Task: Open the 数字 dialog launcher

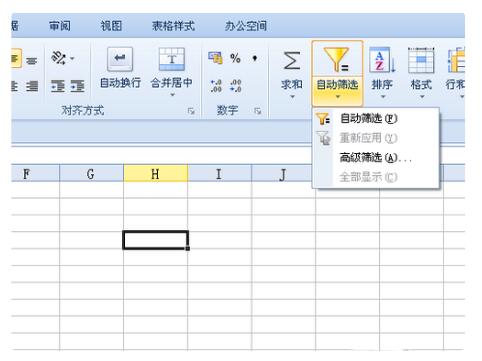Action: click(x=257, y=111)
